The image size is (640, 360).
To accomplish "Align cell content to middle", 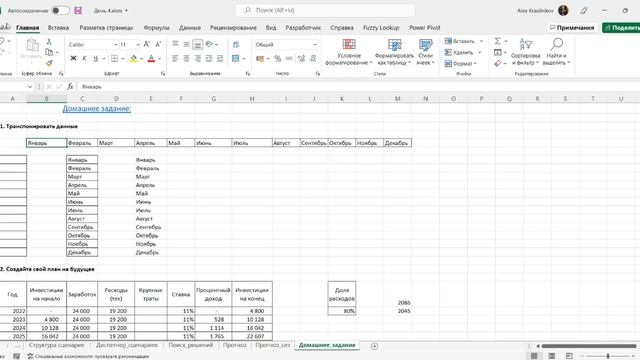I will 187,44.
